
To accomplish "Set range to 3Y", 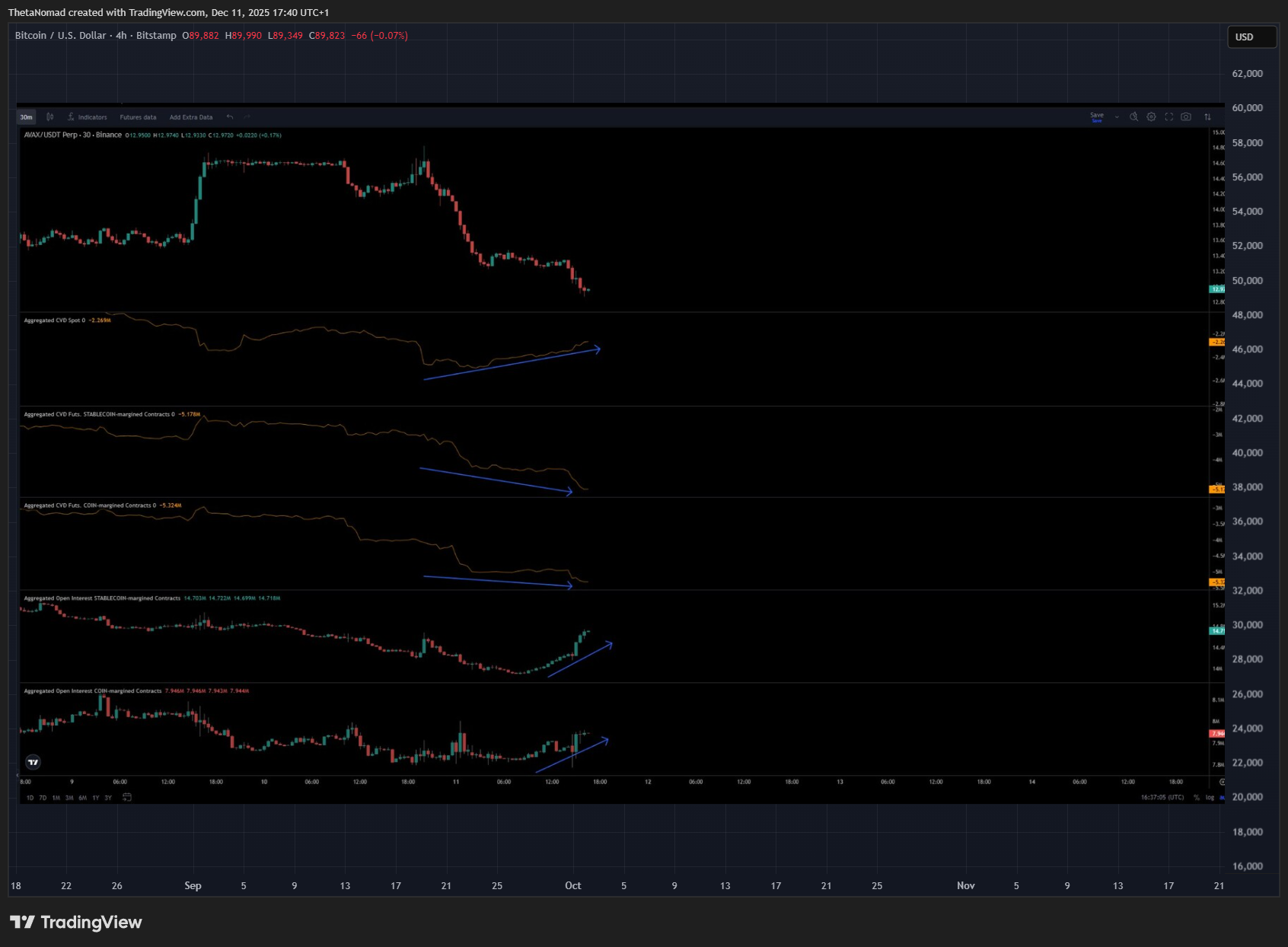I will click(x=108, y=798).
